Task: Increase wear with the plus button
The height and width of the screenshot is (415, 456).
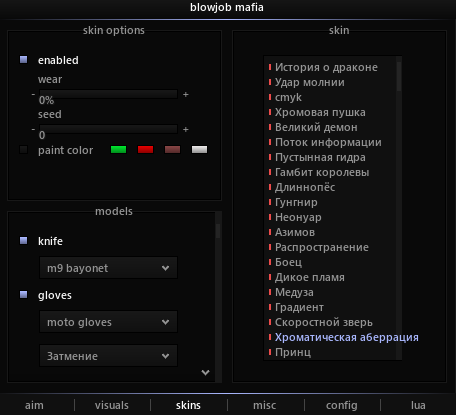Action: 186,95
